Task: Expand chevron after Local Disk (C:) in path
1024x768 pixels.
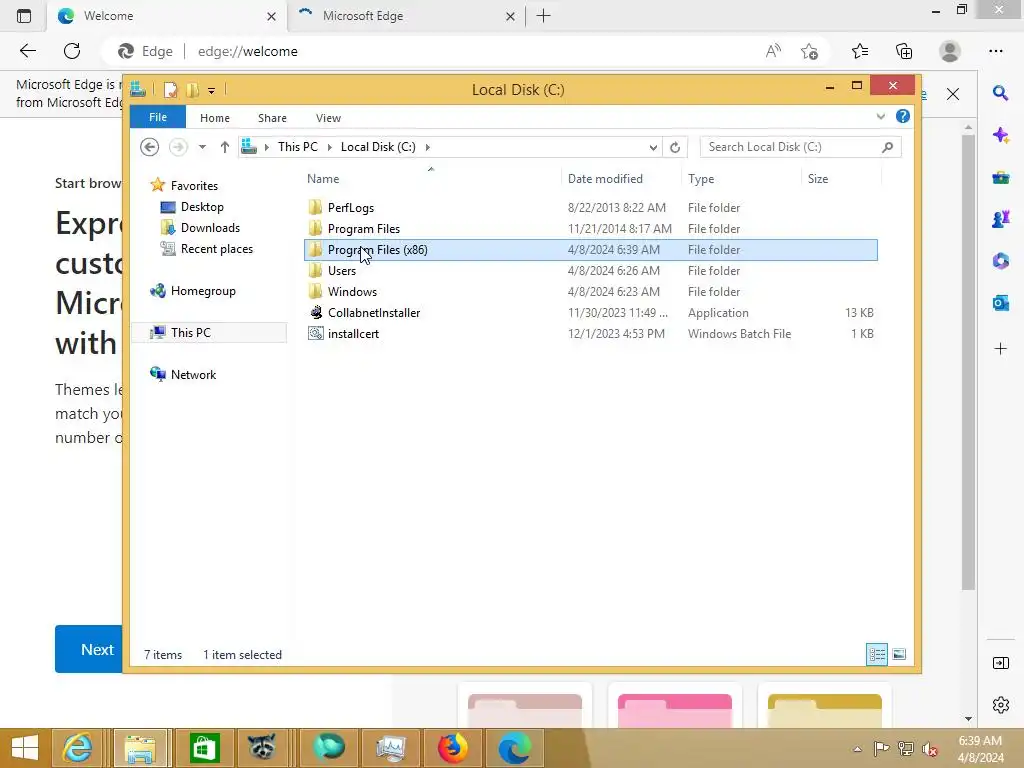Action: (428, 147)
